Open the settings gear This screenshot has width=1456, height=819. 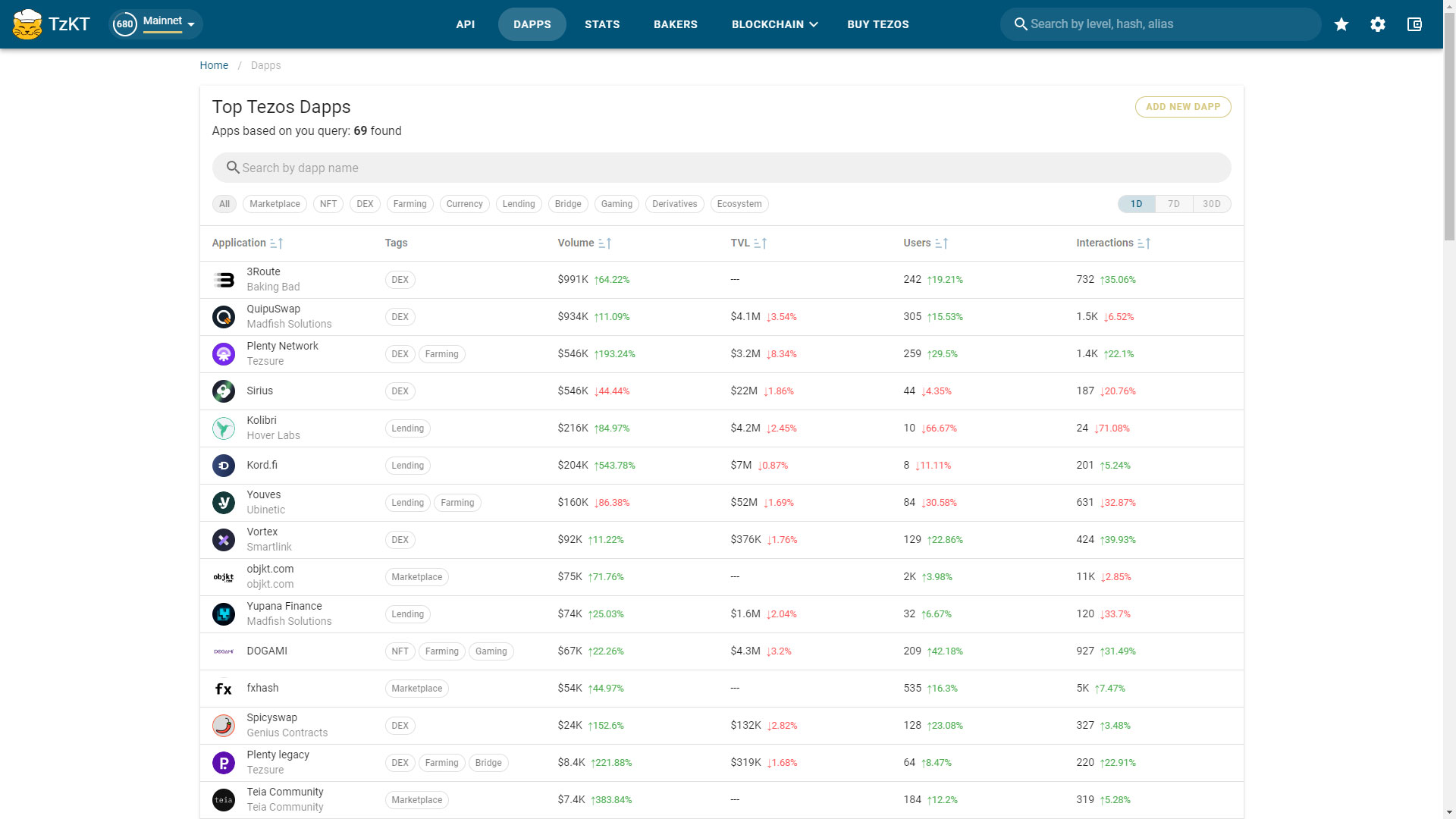pos(1378,24)
